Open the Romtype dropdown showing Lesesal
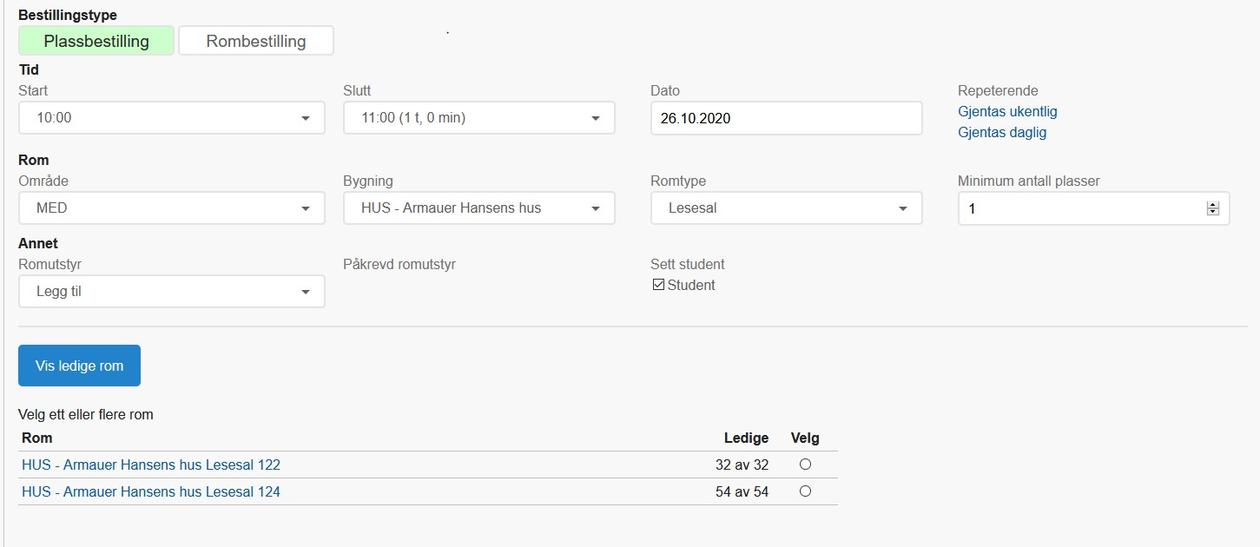The height and width of the screenshot is (547, 1260). (785, 208)
